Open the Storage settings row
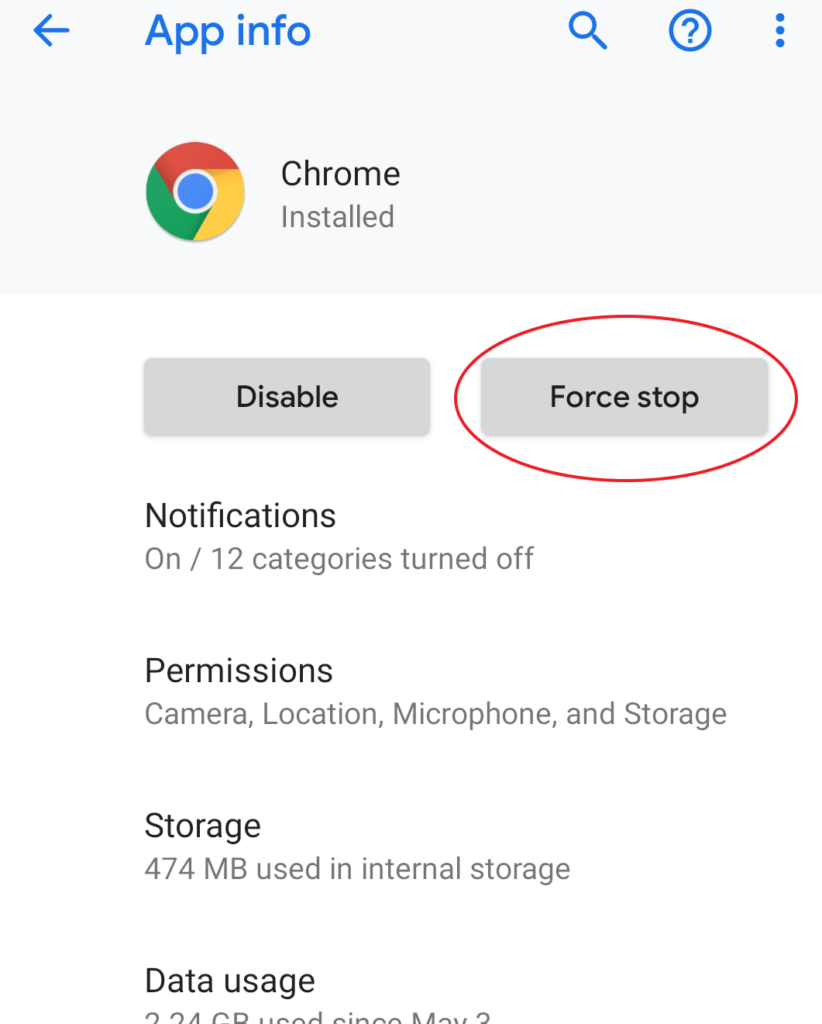822x1024 pixels. click(203, 826)
